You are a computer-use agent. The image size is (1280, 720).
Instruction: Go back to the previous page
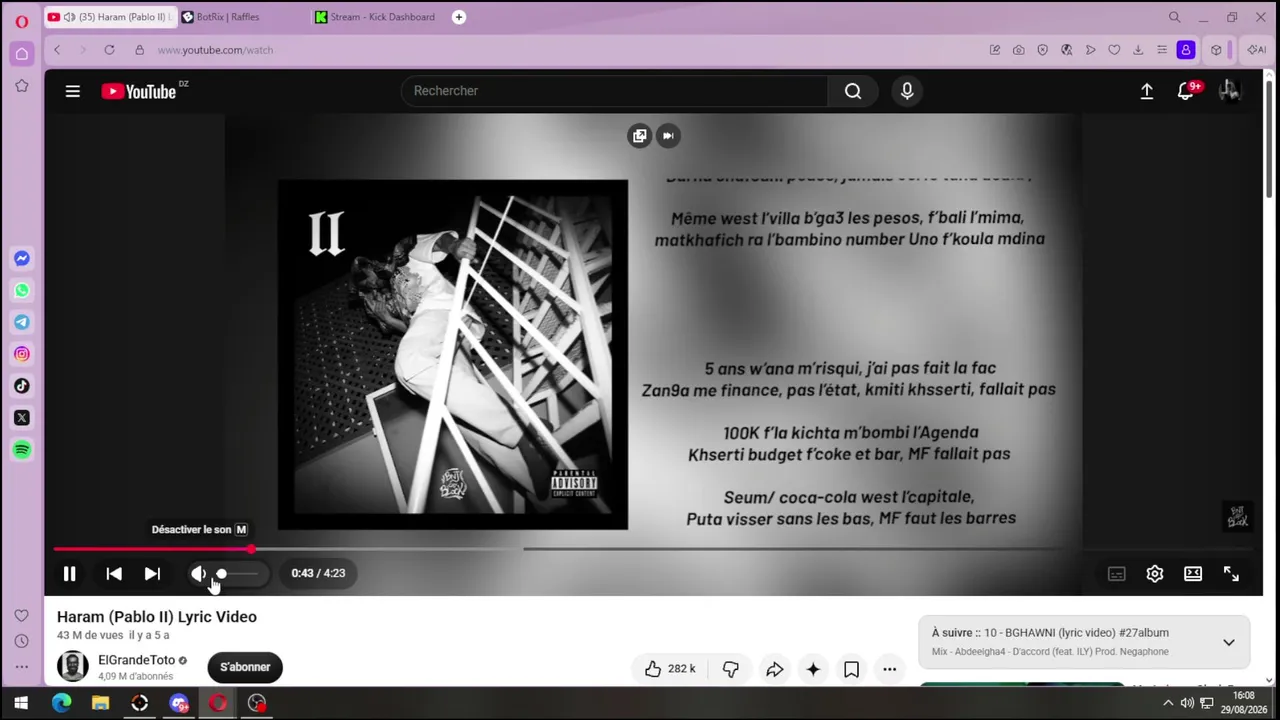[x=57, y=50]
